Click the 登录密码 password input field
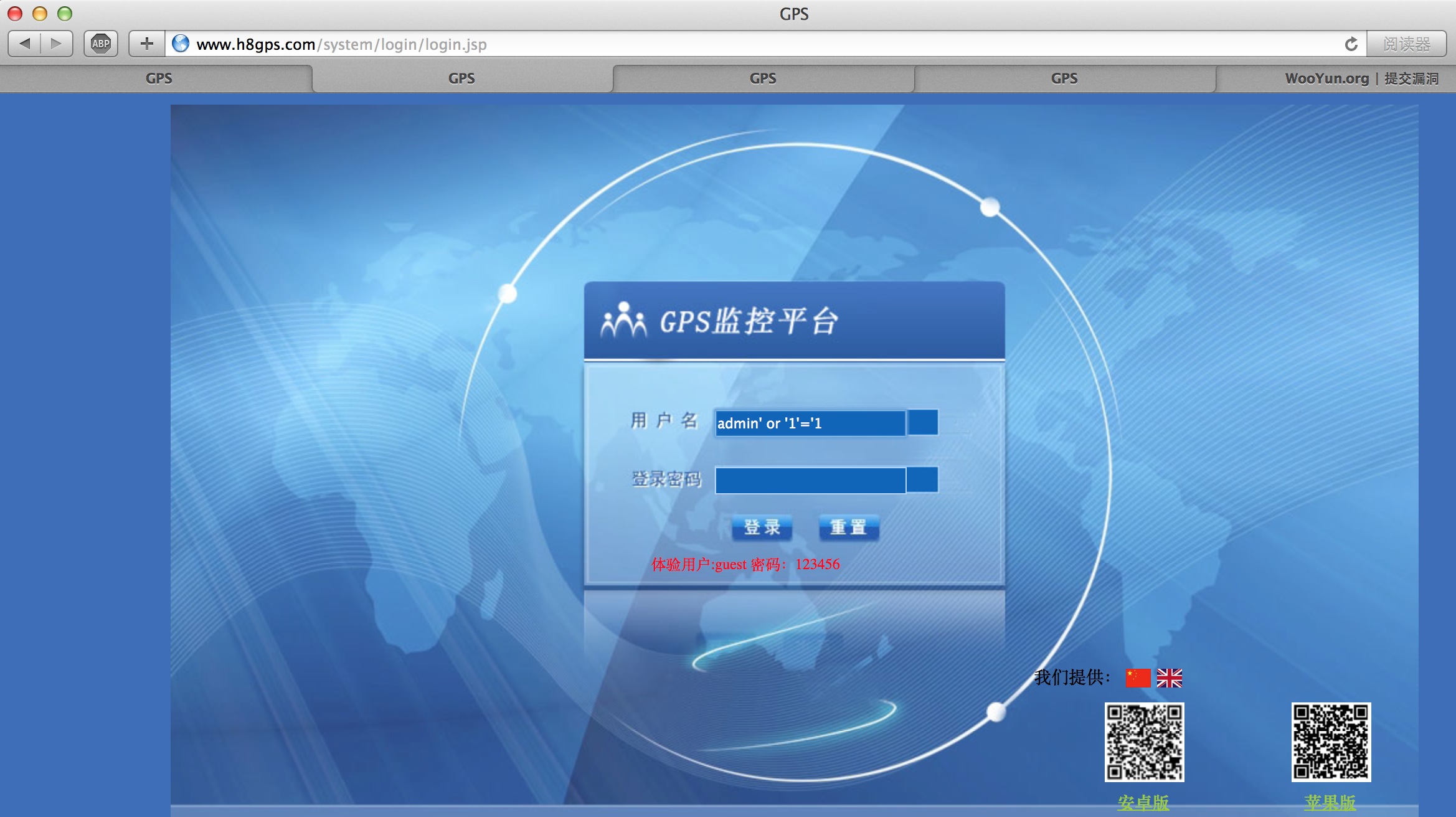The image size is (1456, 817). 810,480
